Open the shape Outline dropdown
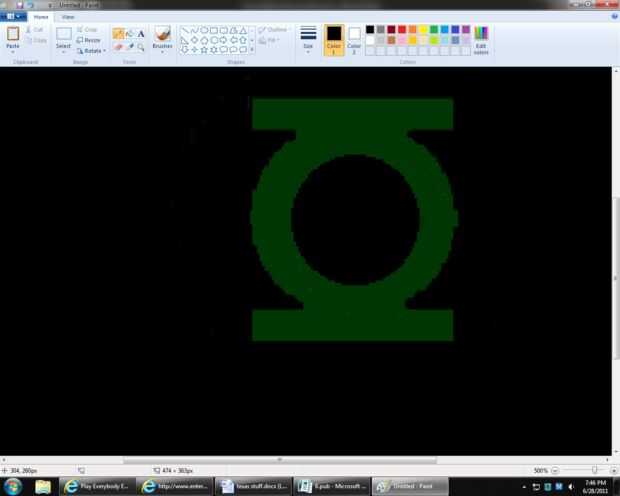The height and width of the screenshot is (496, 620). tap(274, 30)
